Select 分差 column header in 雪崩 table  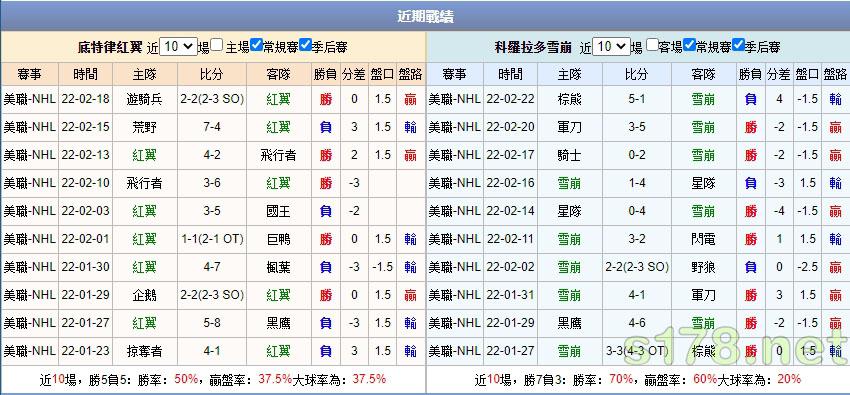click(x=779, y=74)
